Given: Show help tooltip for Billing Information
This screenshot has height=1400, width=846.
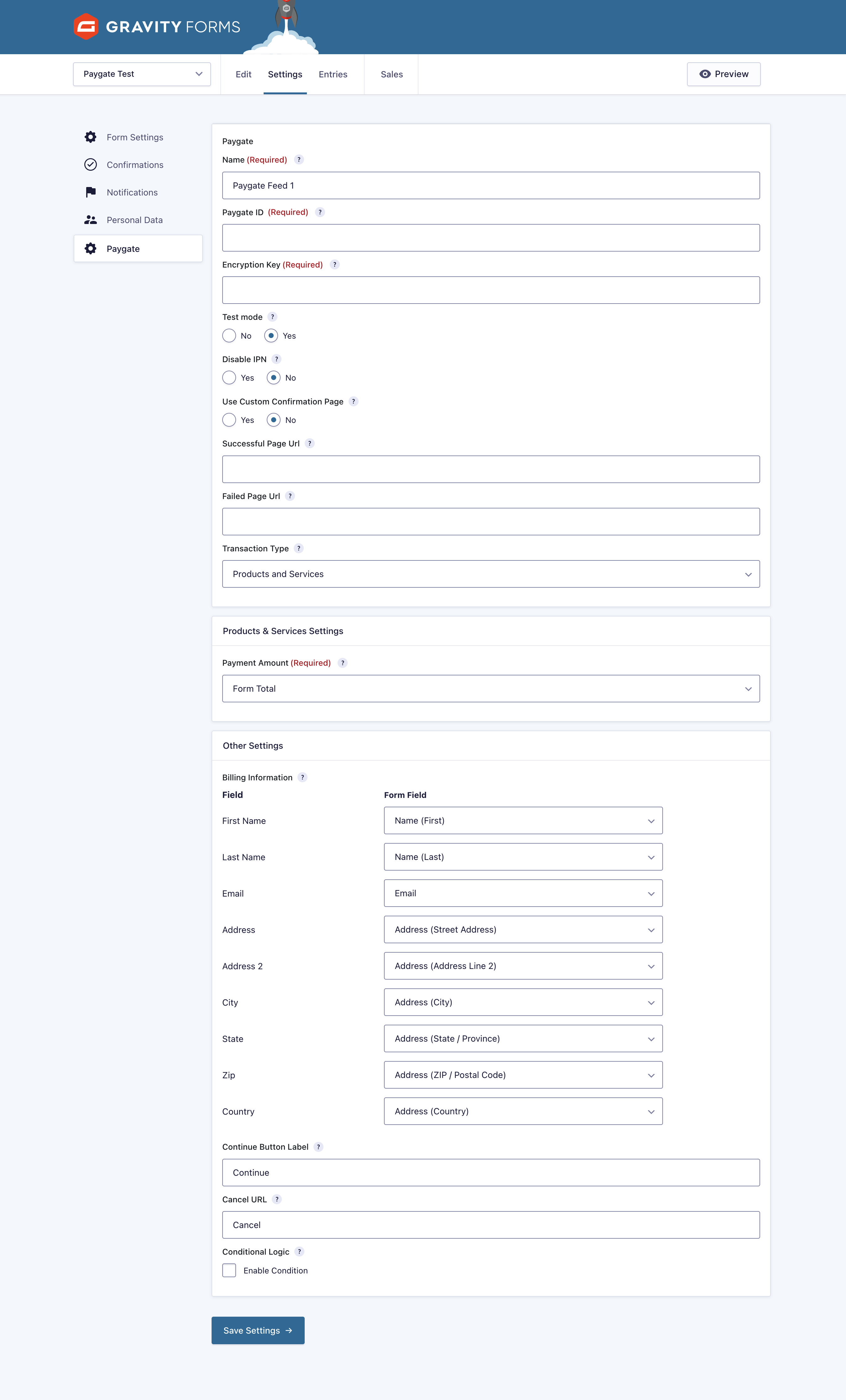Looking at the screenshot, I should click(302, 777).
